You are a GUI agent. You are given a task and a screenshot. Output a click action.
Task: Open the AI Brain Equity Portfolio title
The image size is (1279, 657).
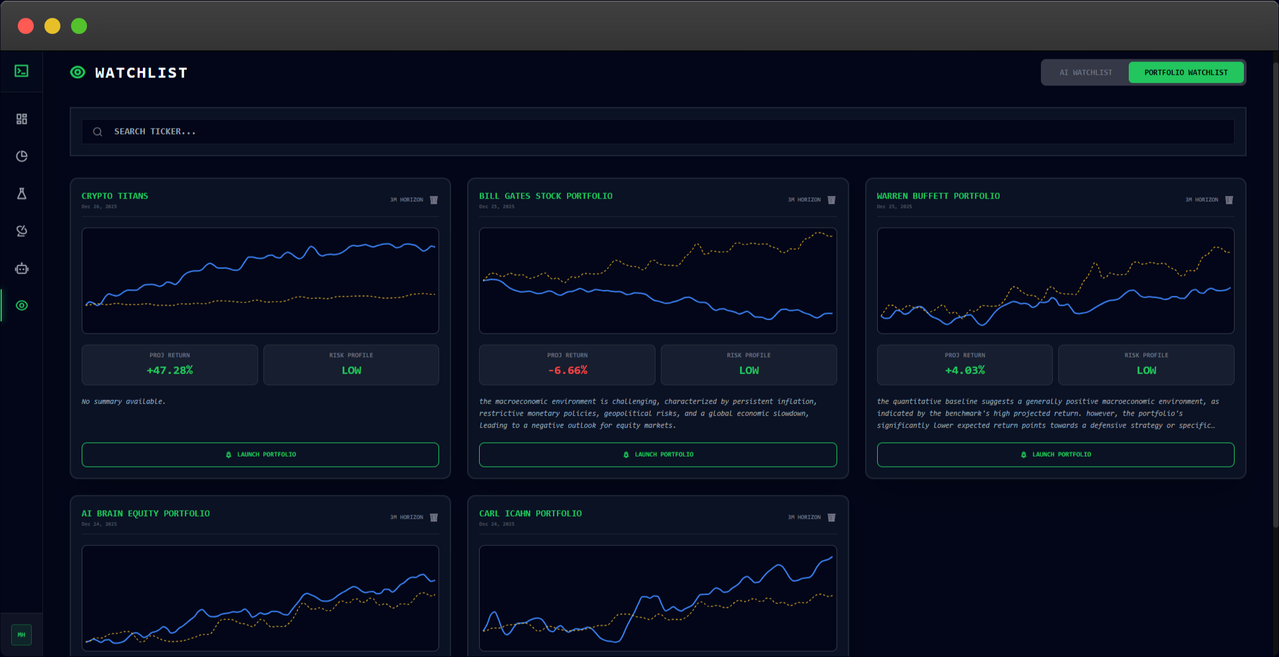click(x=146, y=513)
